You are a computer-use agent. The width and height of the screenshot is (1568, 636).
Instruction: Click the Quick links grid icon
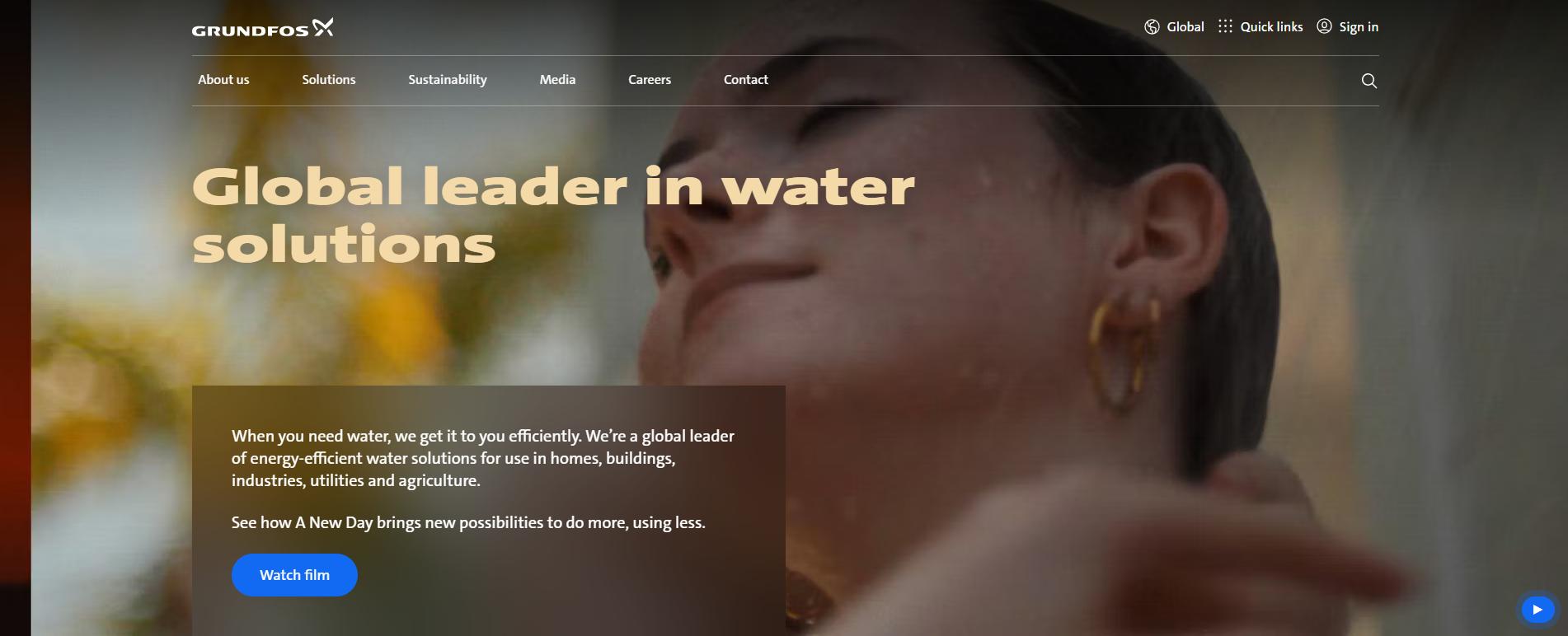pos(1225,26)
